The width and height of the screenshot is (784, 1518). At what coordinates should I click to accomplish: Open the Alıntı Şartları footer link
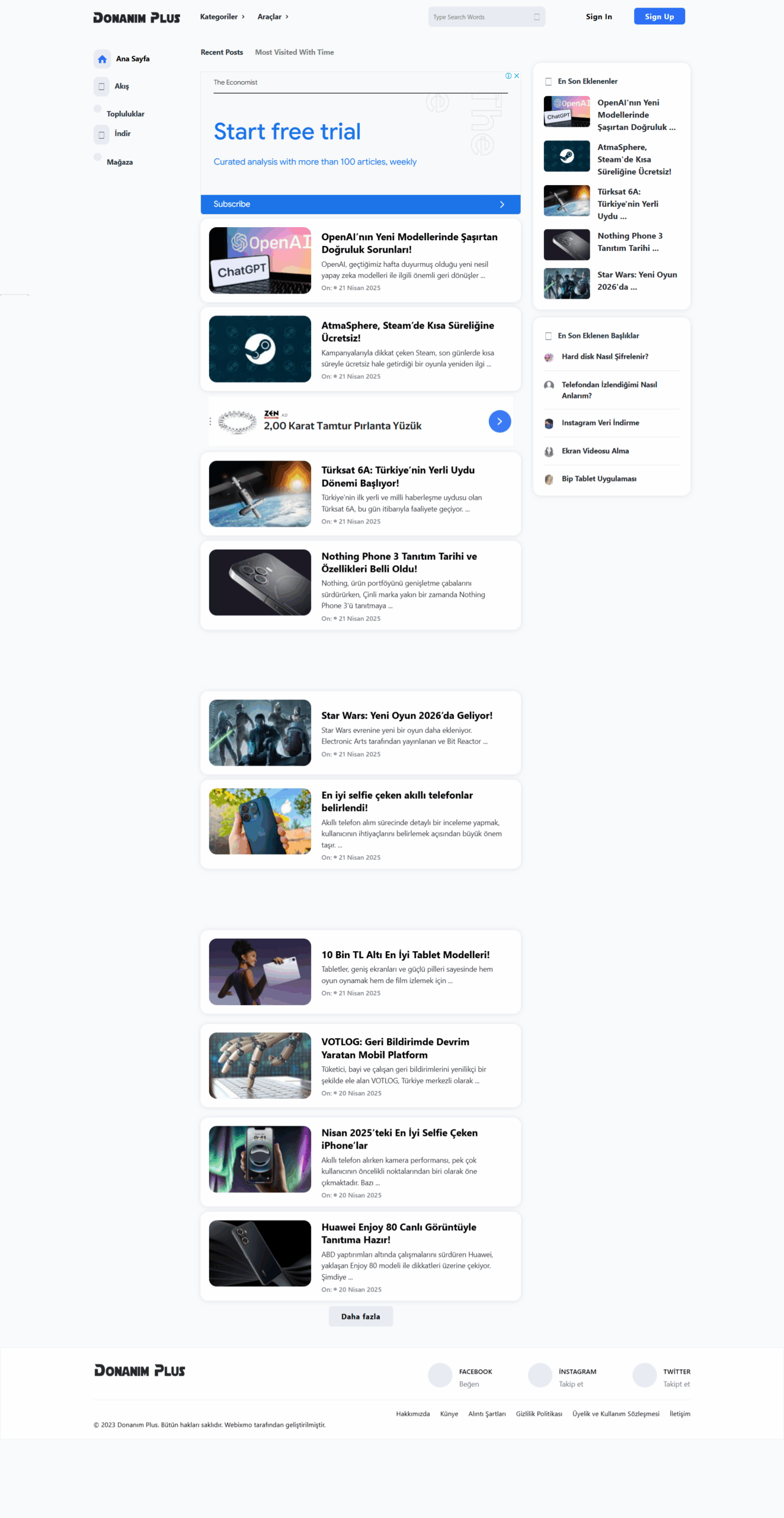point(487,1414)
